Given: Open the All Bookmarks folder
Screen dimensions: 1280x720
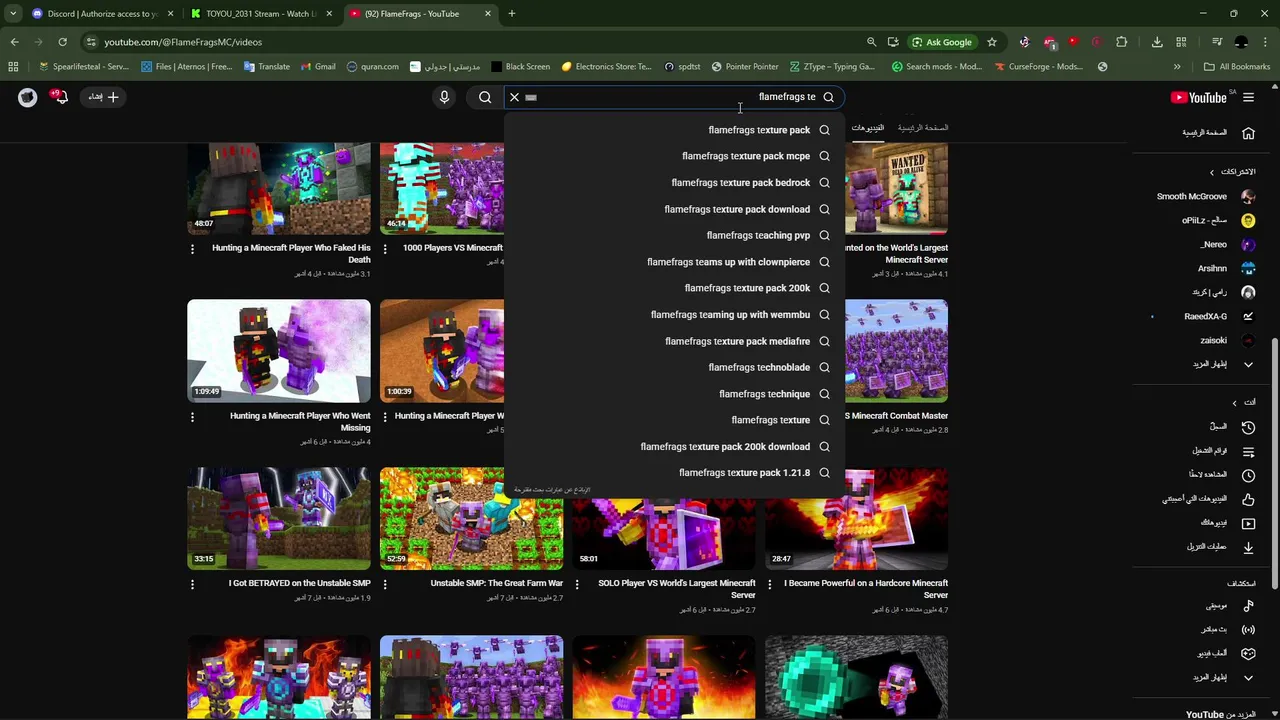Looking at the screenshot, I should tap(1237, 67).
